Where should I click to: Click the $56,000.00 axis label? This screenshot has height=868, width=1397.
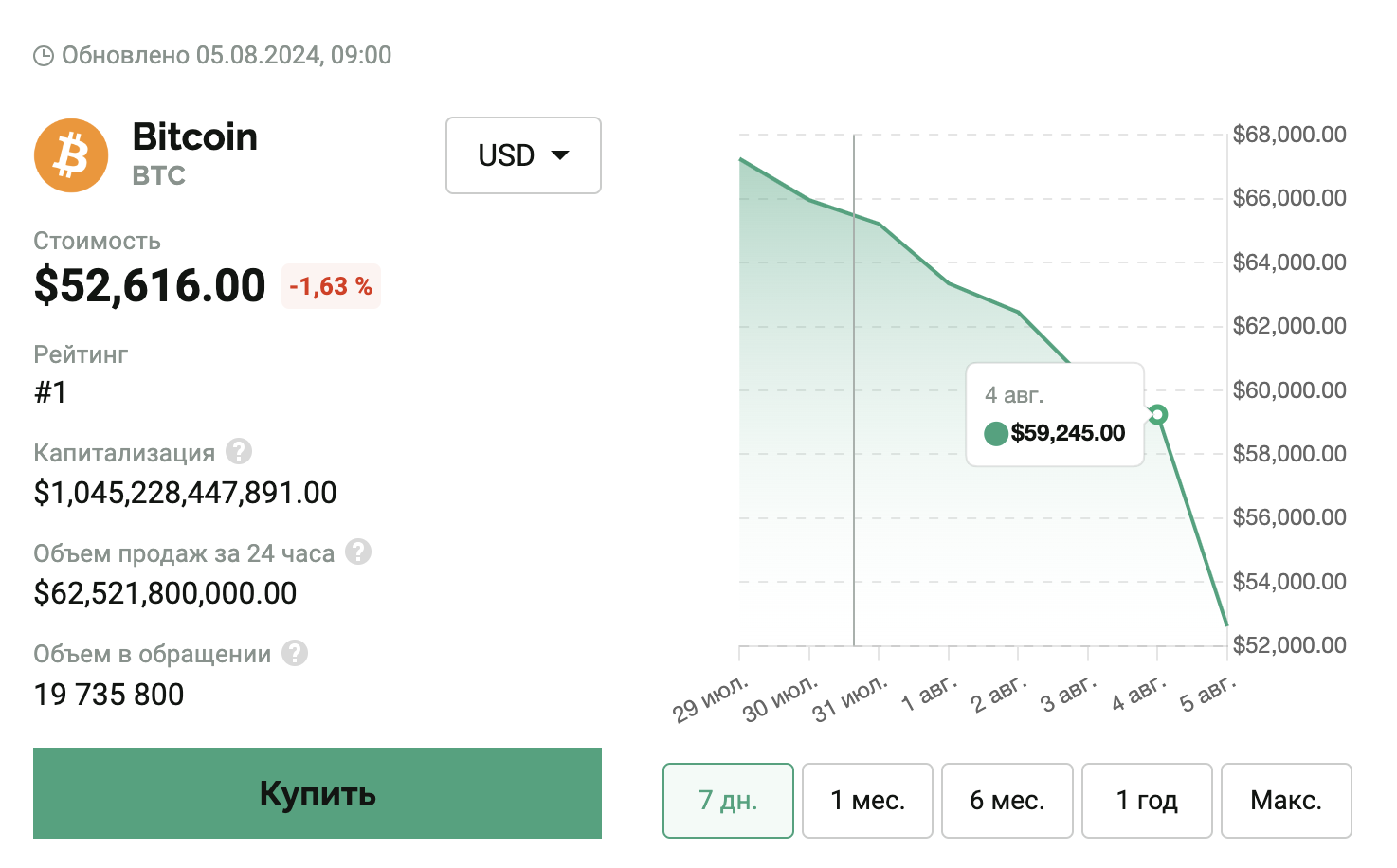[1290, 517]
